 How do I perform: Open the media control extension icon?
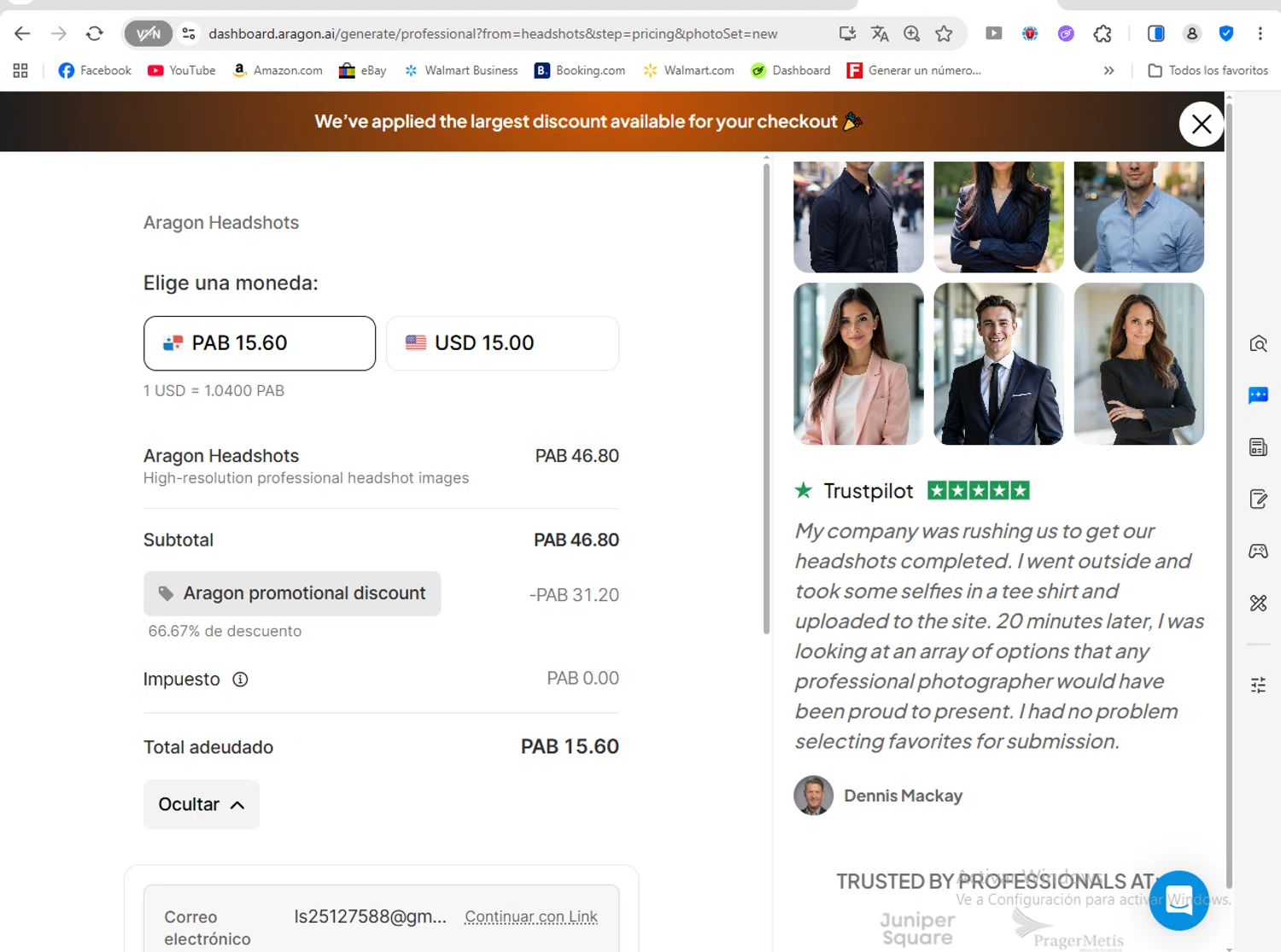(993, 33)
